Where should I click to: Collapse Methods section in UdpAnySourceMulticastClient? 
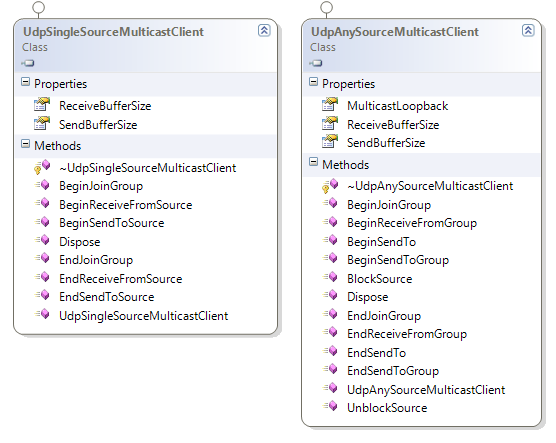pos(313,162)
